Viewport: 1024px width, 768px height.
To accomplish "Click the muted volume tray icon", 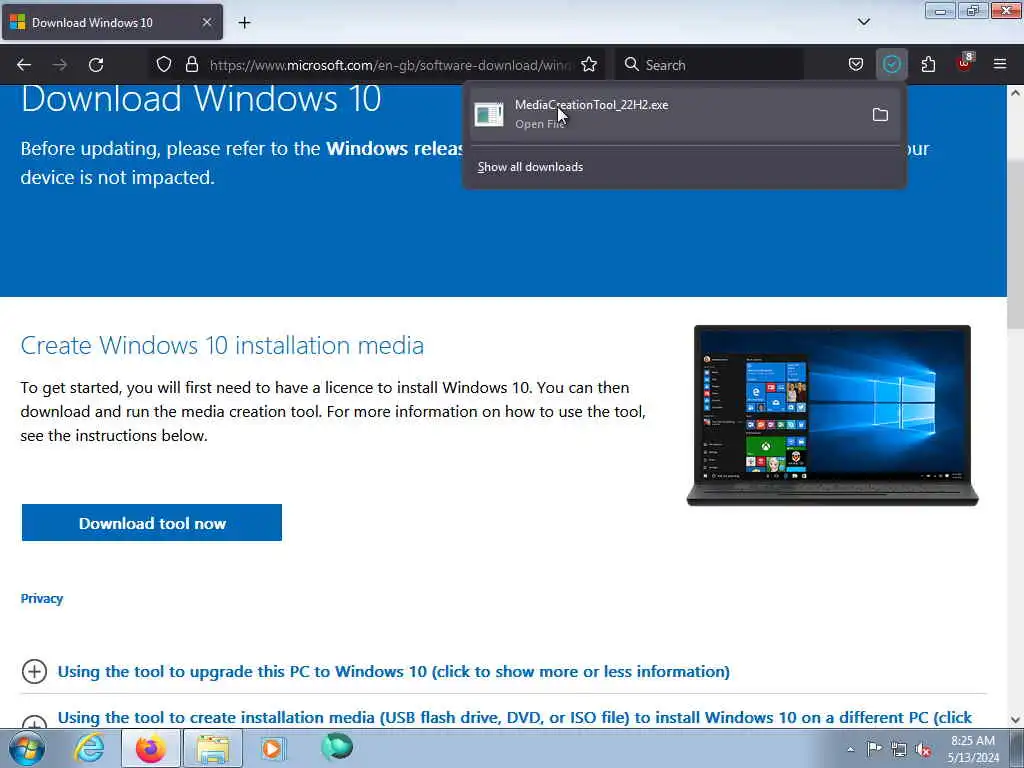I will pyautogui.click(x=923, y=749).
